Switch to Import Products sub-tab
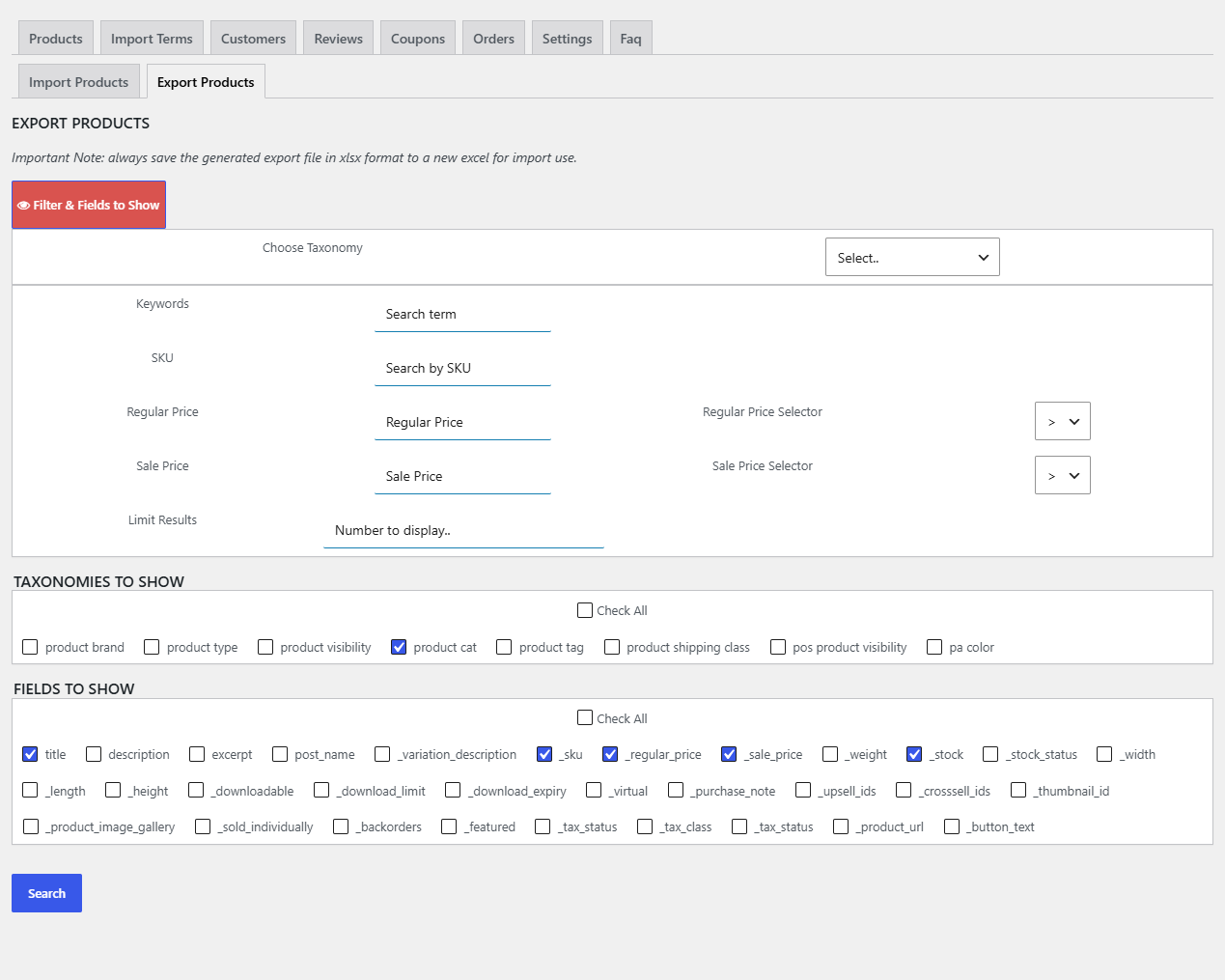1225x980 pixels. pos(79,82)
